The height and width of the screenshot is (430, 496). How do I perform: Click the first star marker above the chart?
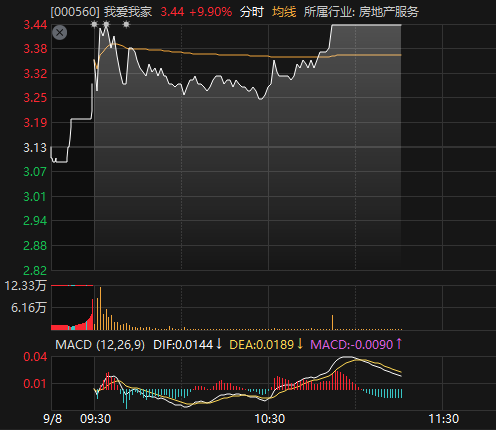(94, 24)
